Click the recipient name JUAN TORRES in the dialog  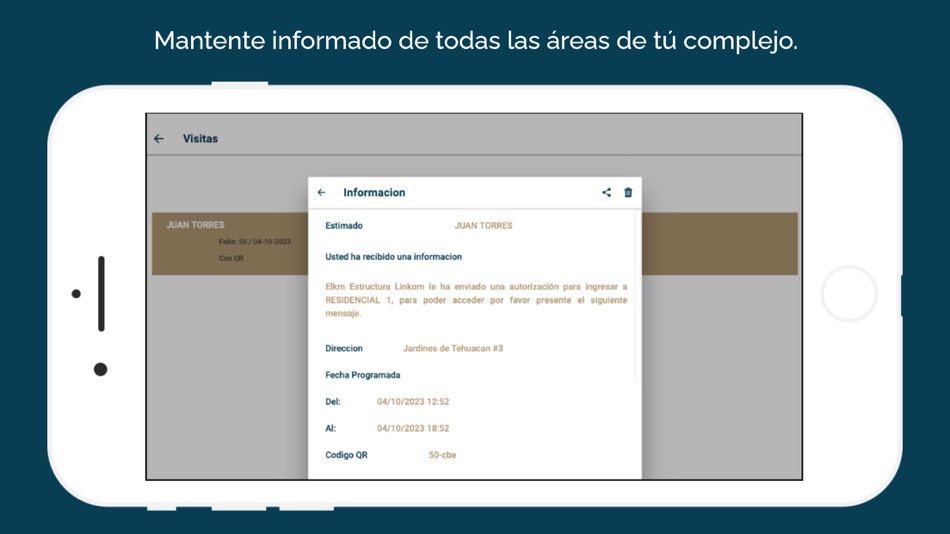tap(483, 225)
